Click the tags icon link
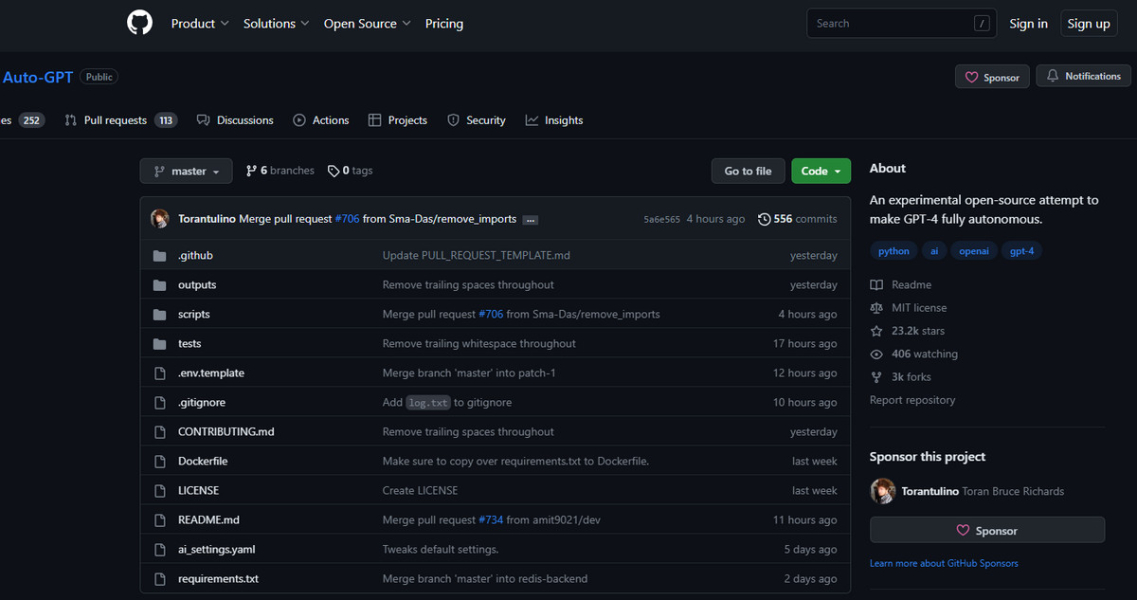The height and width of the screenshot is (600, 1137). [x=334, y=171]
